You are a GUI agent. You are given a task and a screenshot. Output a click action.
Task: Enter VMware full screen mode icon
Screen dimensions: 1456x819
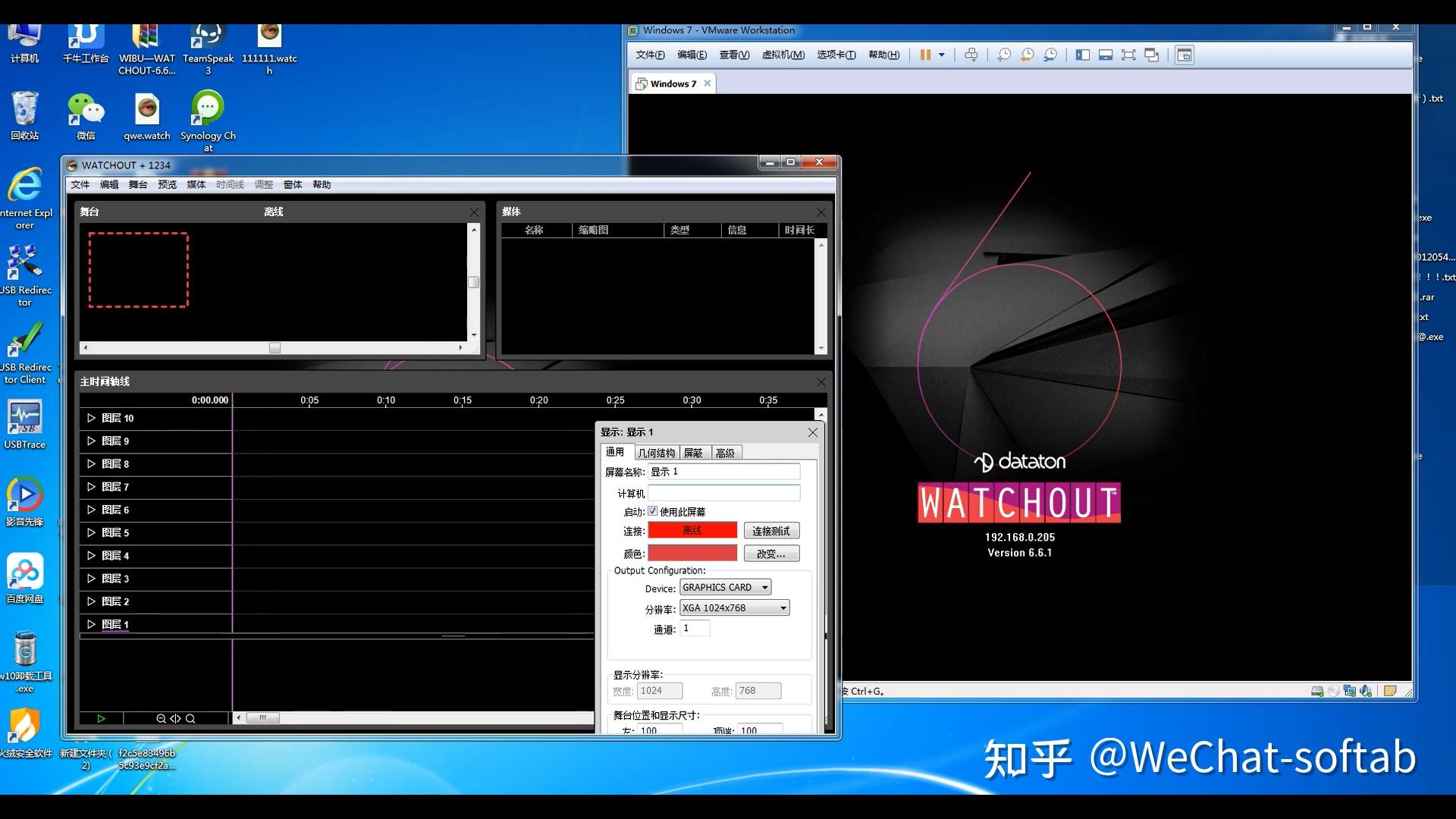(1128, 55)
